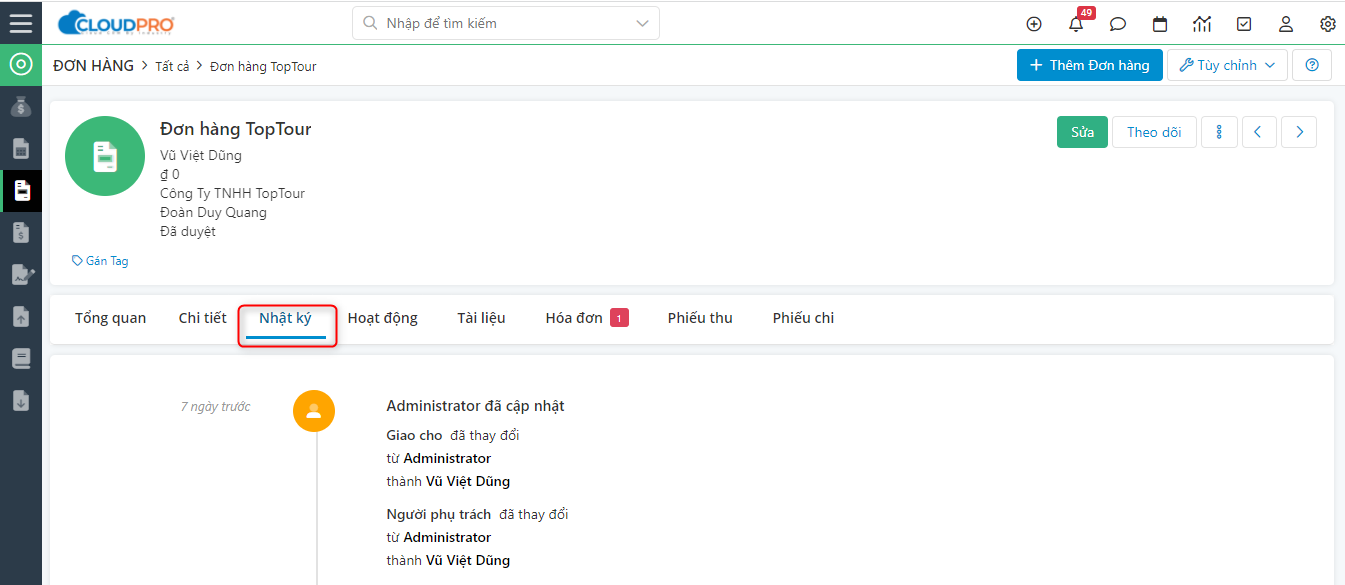1345x585 pixels.
Task: Go to next record arrow
Action: 1299,132
